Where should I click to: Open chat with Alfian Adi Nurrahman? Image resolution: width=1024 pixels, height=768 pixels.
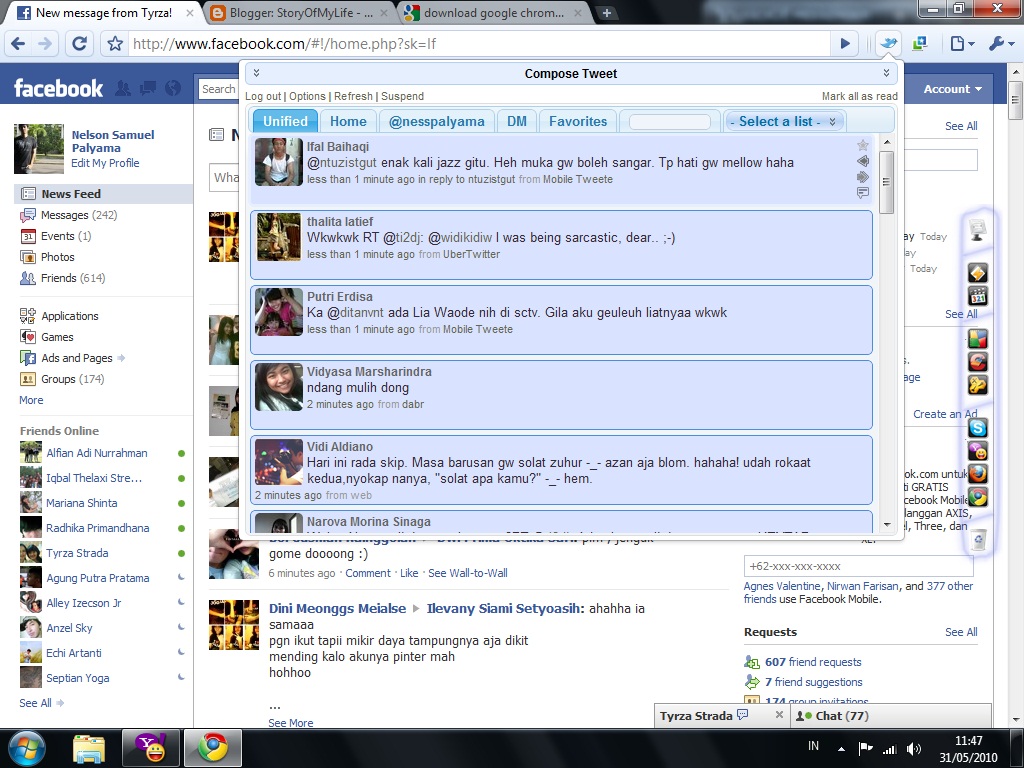(x=97, y=453)
